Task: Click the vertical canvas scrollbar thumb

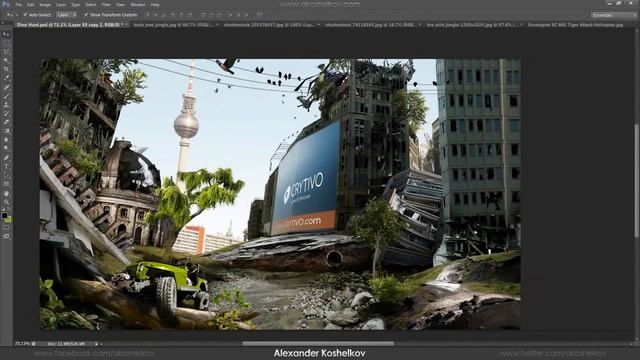Action: click(x=637, y=180)
